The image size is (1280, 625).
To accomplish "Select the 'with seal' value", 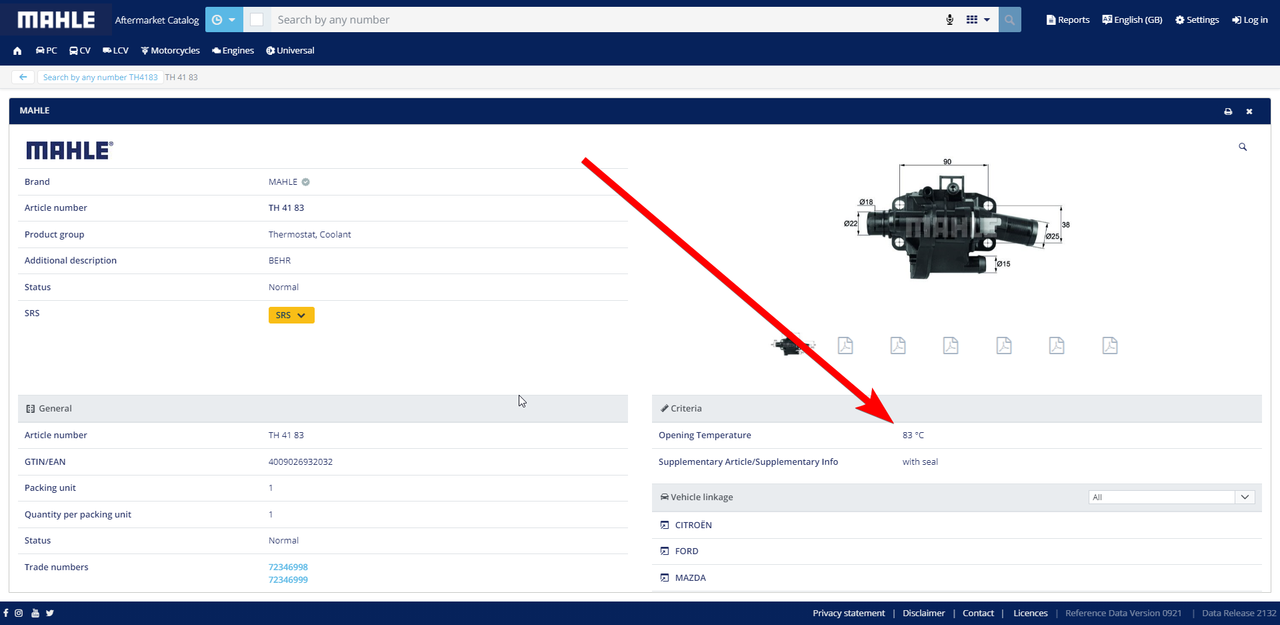I will pos(920,462).
